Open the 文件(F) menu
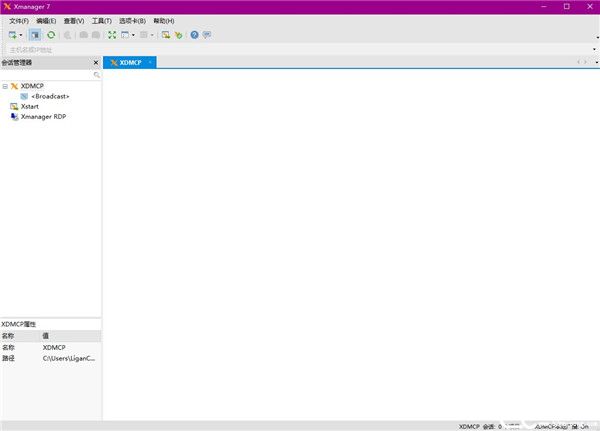600x431 pixels. (19, 20)
